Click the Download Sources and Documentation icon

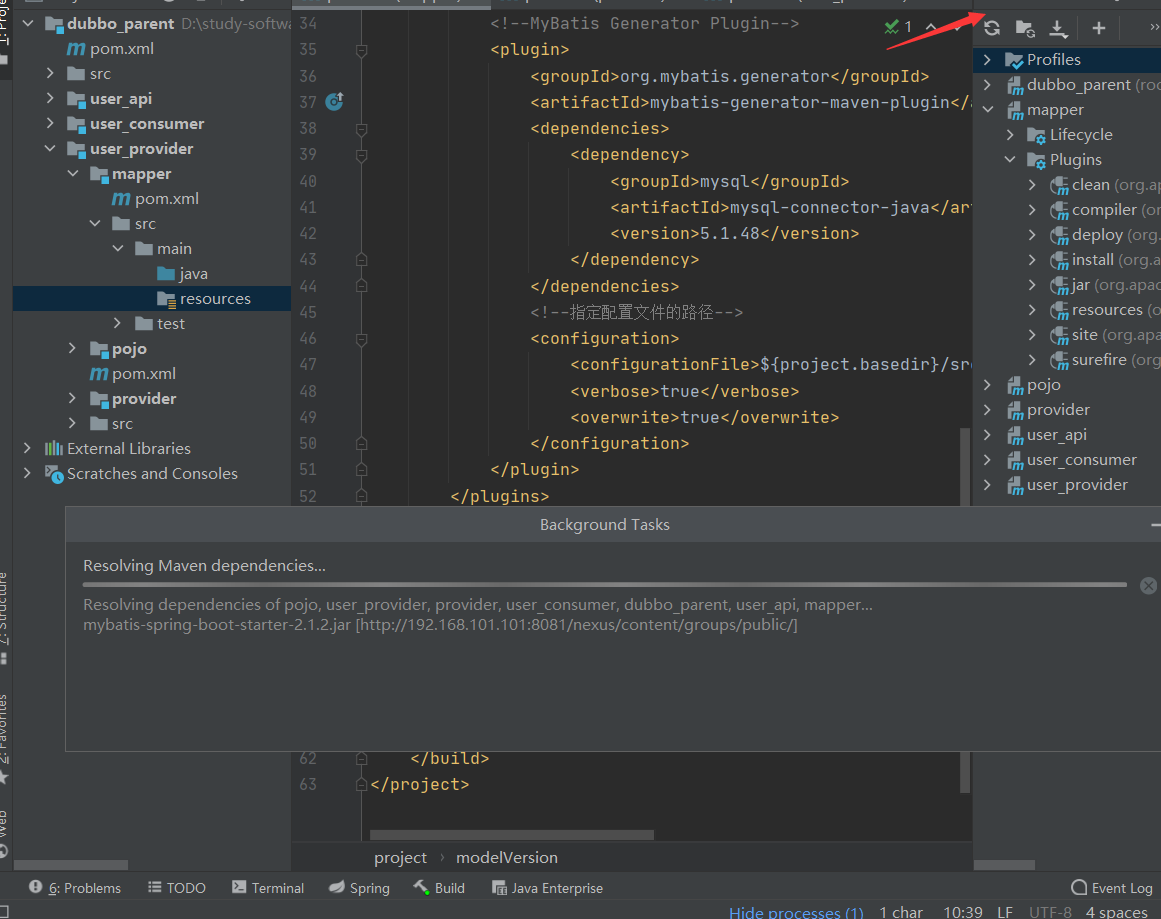(x=1058, y=28)
